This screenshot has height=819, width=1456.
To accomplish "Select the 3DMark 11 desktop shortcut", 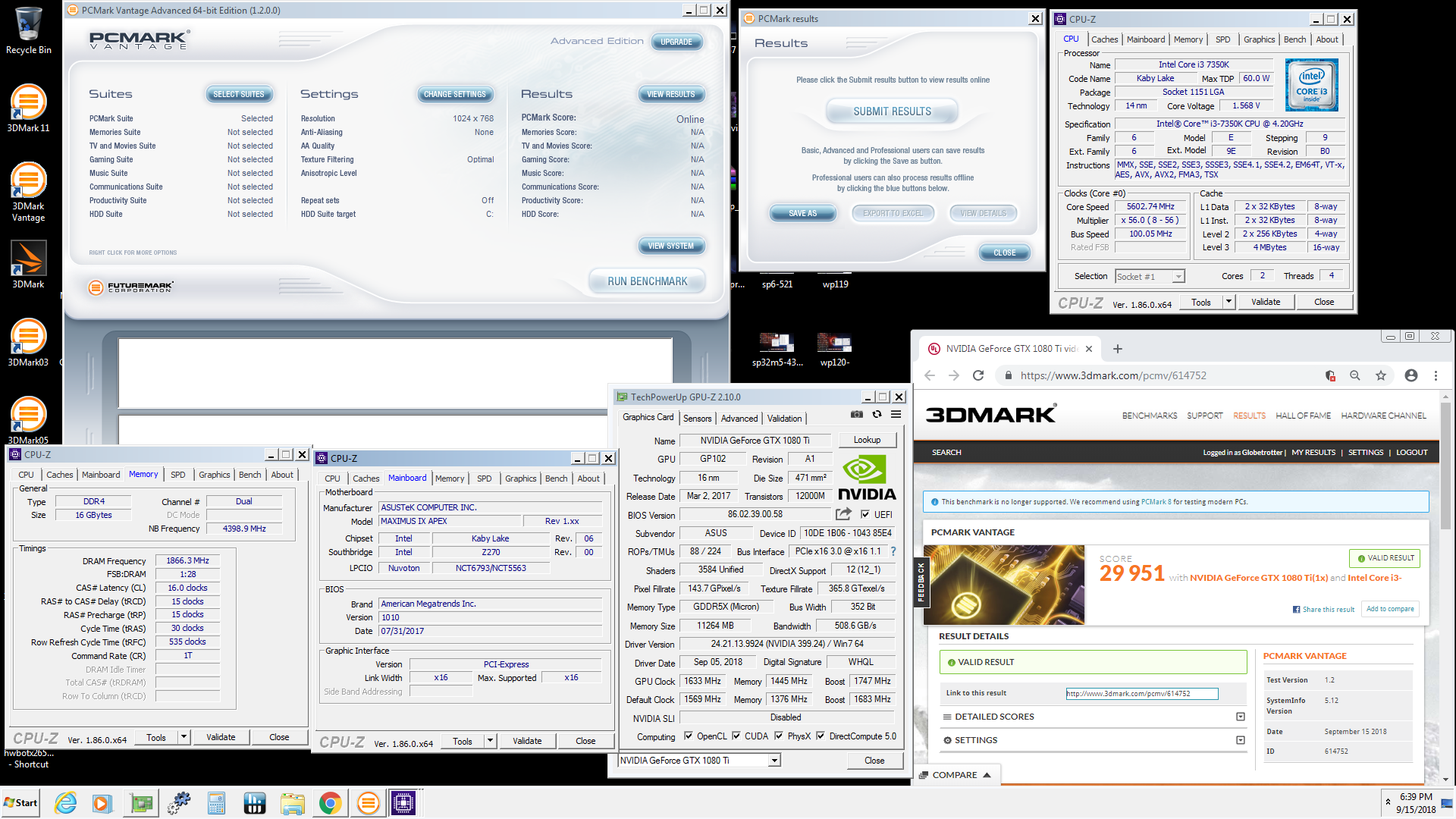I will coord(29,108).
